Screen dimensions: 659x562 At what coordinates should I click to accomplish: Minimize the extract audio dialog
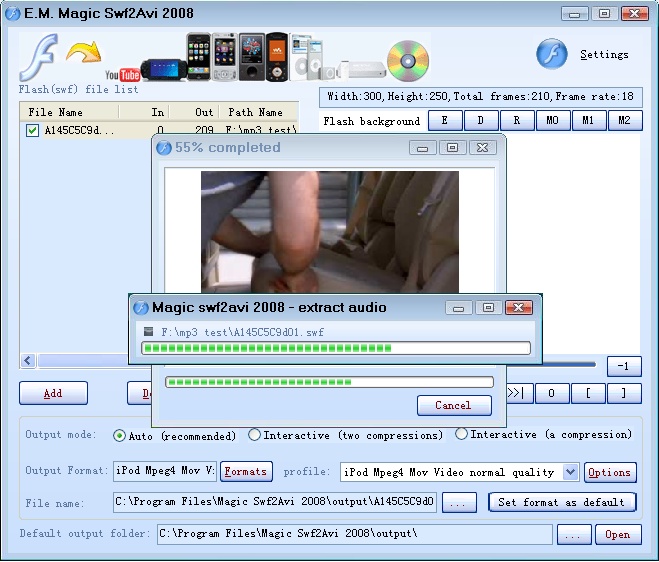(x=459, y=308)
